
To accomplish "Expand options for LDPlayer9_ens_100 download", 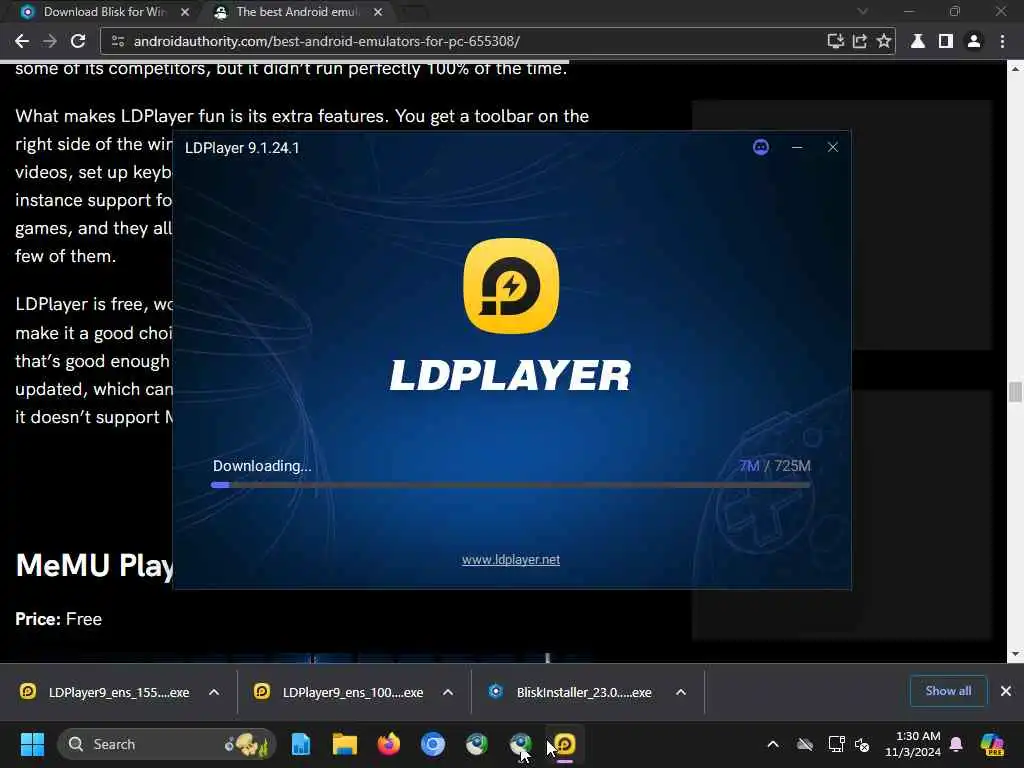I will 447,692.
